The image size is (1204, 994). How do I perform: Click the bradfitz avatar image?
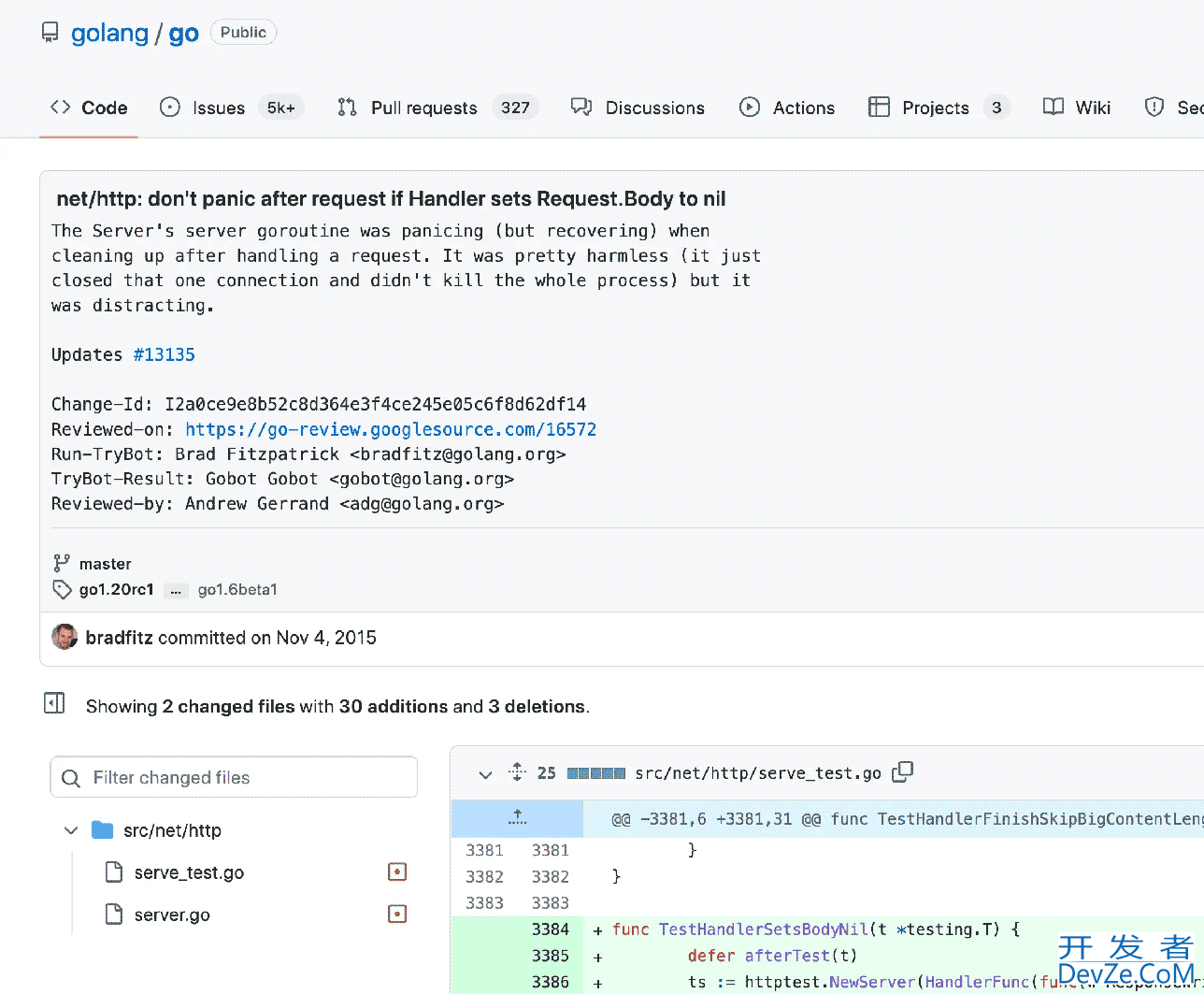64,638
